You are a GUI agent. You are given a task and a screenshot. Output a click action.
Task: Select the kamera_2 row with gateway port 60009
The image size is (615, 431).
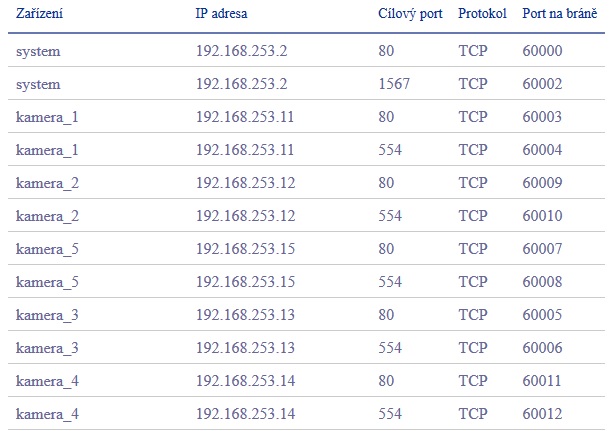click(x=306, y=182)
